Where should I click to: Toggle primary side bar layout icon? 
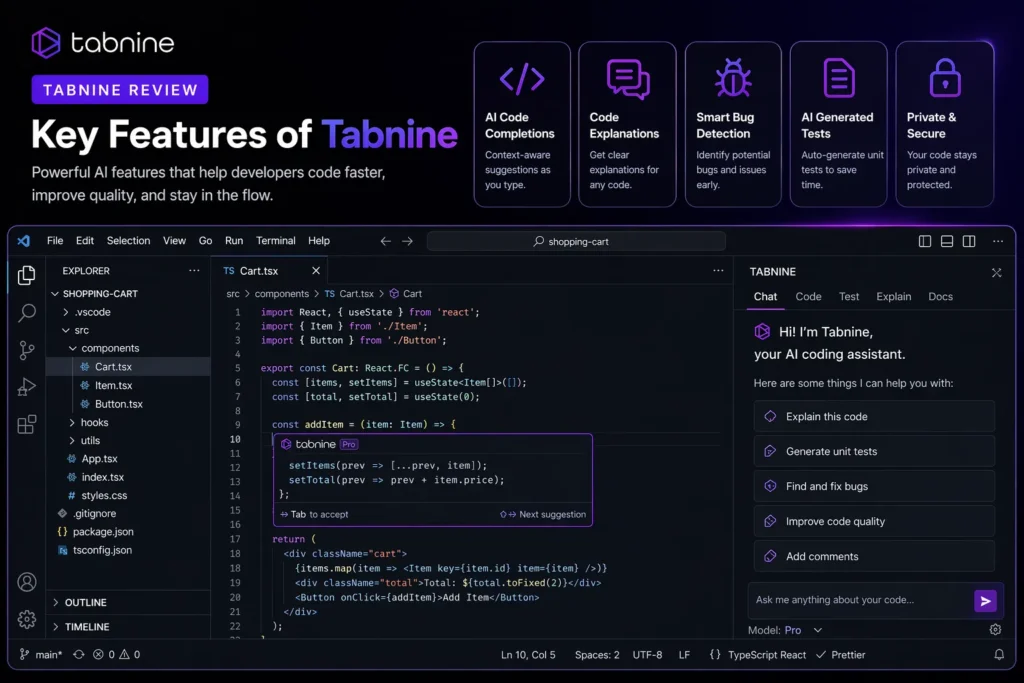(925, 241)
